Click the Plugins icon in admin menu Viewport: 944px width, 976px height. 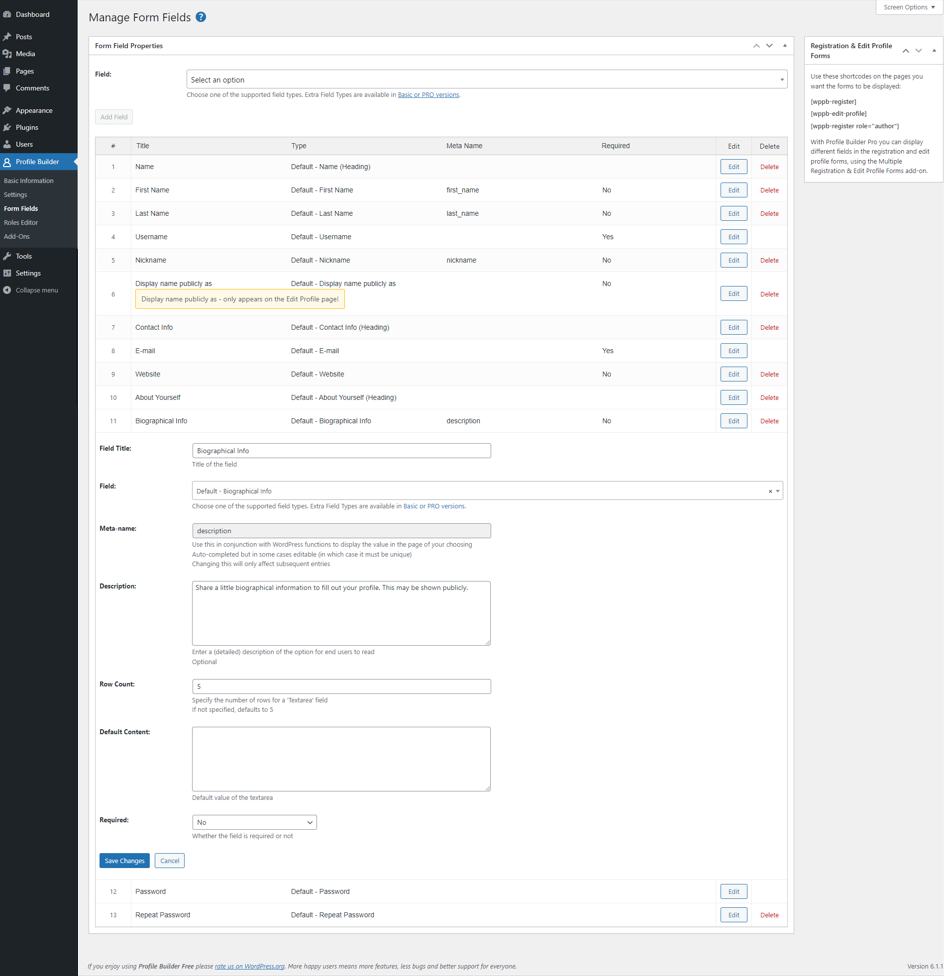tap(7, 127)
